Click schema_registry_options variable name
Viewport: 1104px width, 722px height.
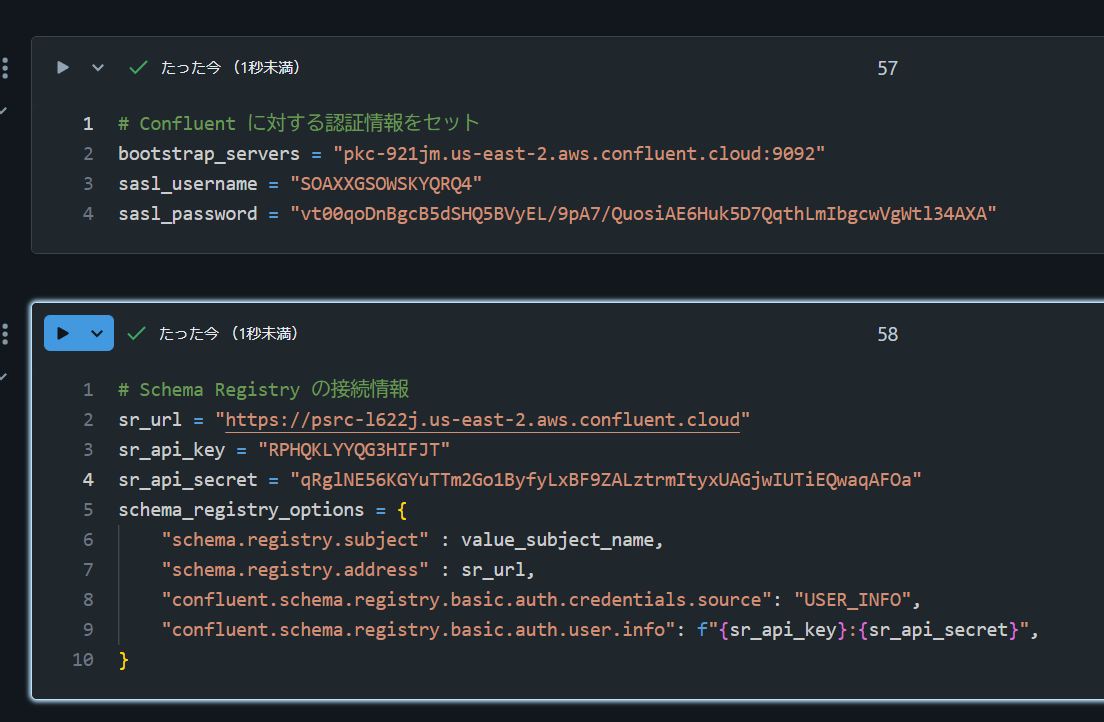pos(241,509)
